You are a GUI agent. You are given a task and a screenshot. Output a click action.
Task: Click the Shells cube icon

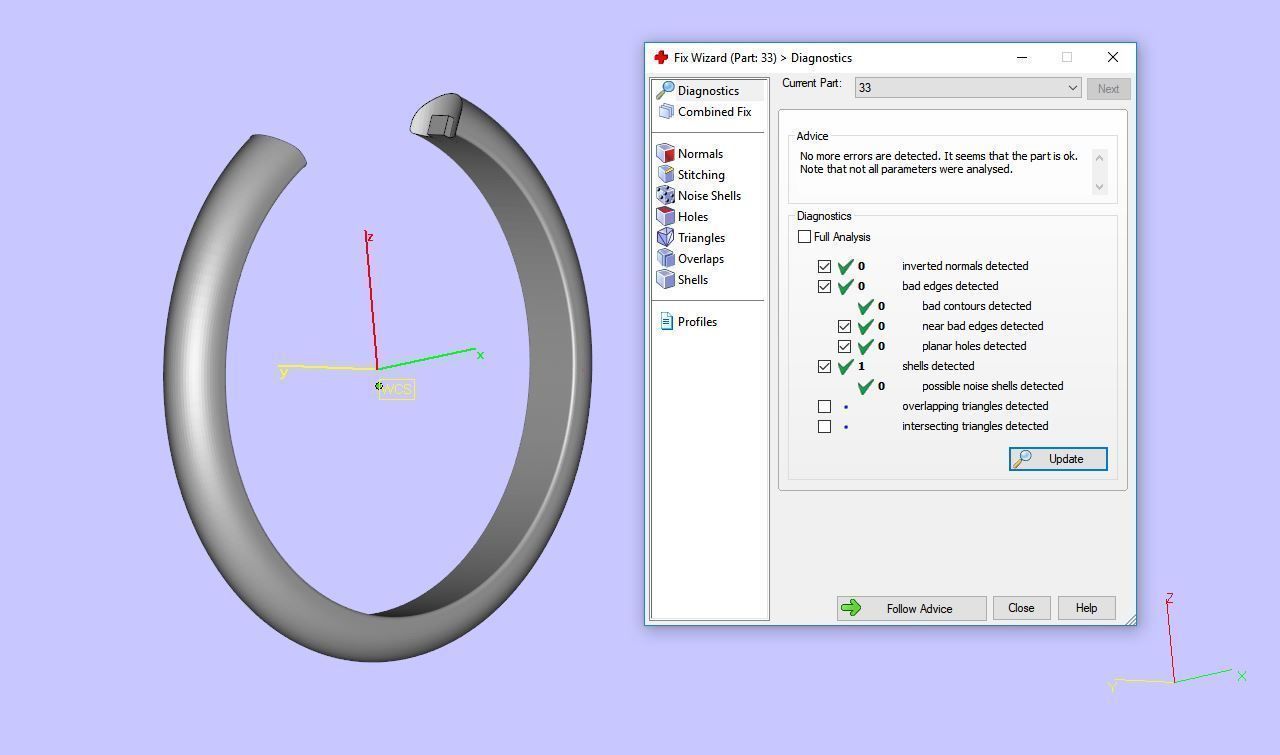(x=665, y=280)
